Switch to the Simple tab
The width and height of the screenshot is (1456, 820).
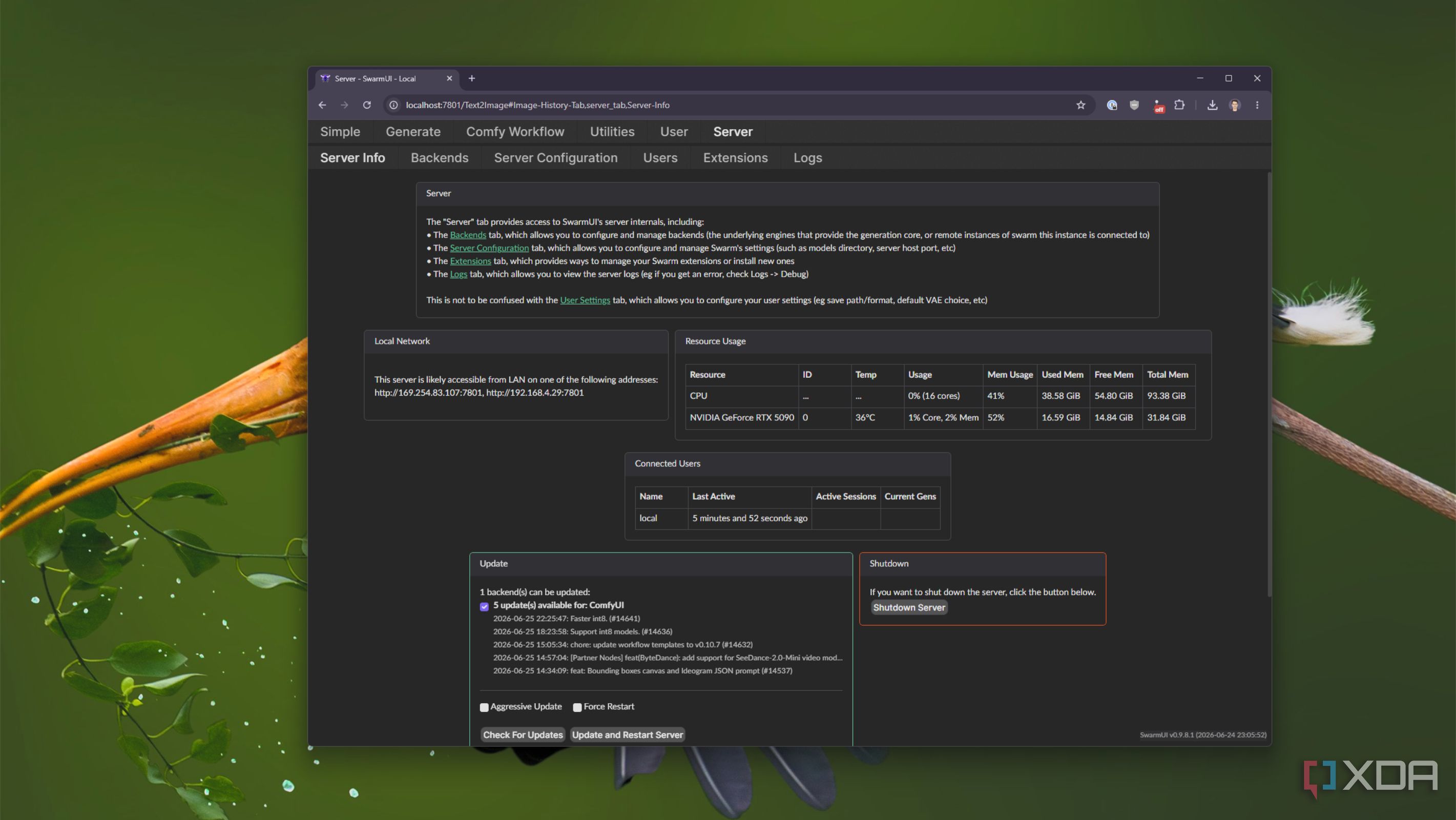340,132
